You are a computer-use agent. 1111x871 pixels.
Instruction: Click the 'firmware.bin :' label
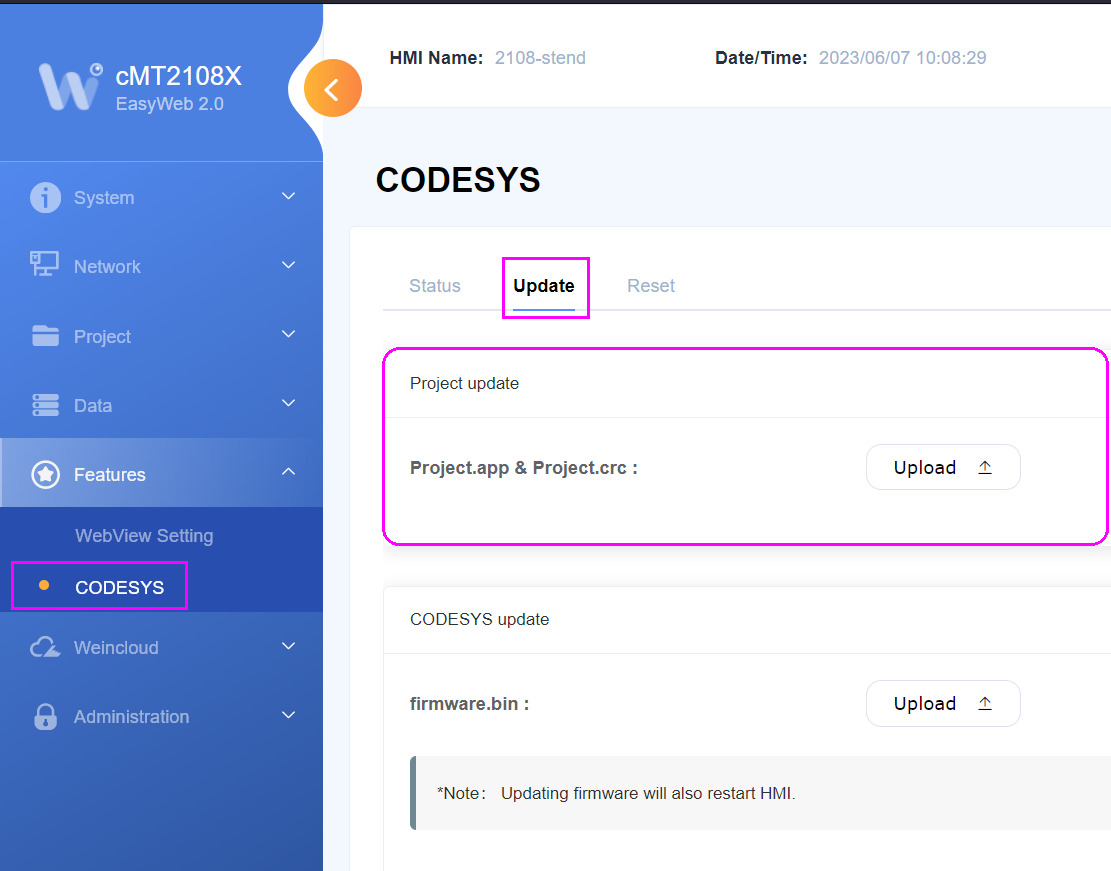point(469,704)
